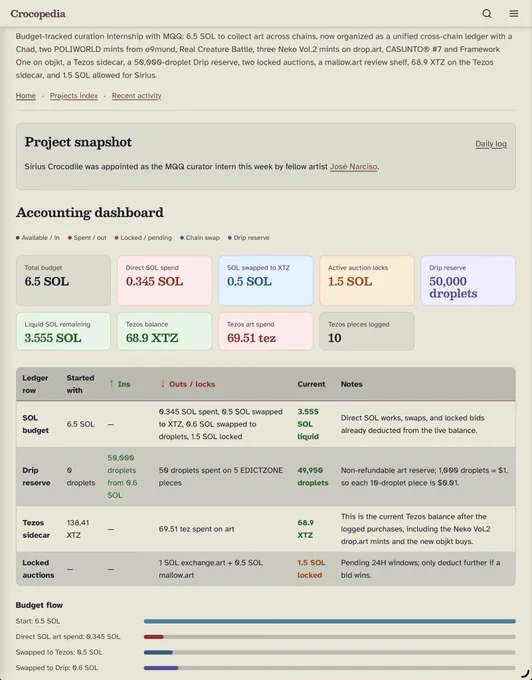Image resolution: width=532 pixels, height=680 pixels.
Task: Select the Tezos pieces logged card
Action: click(367, 331)
